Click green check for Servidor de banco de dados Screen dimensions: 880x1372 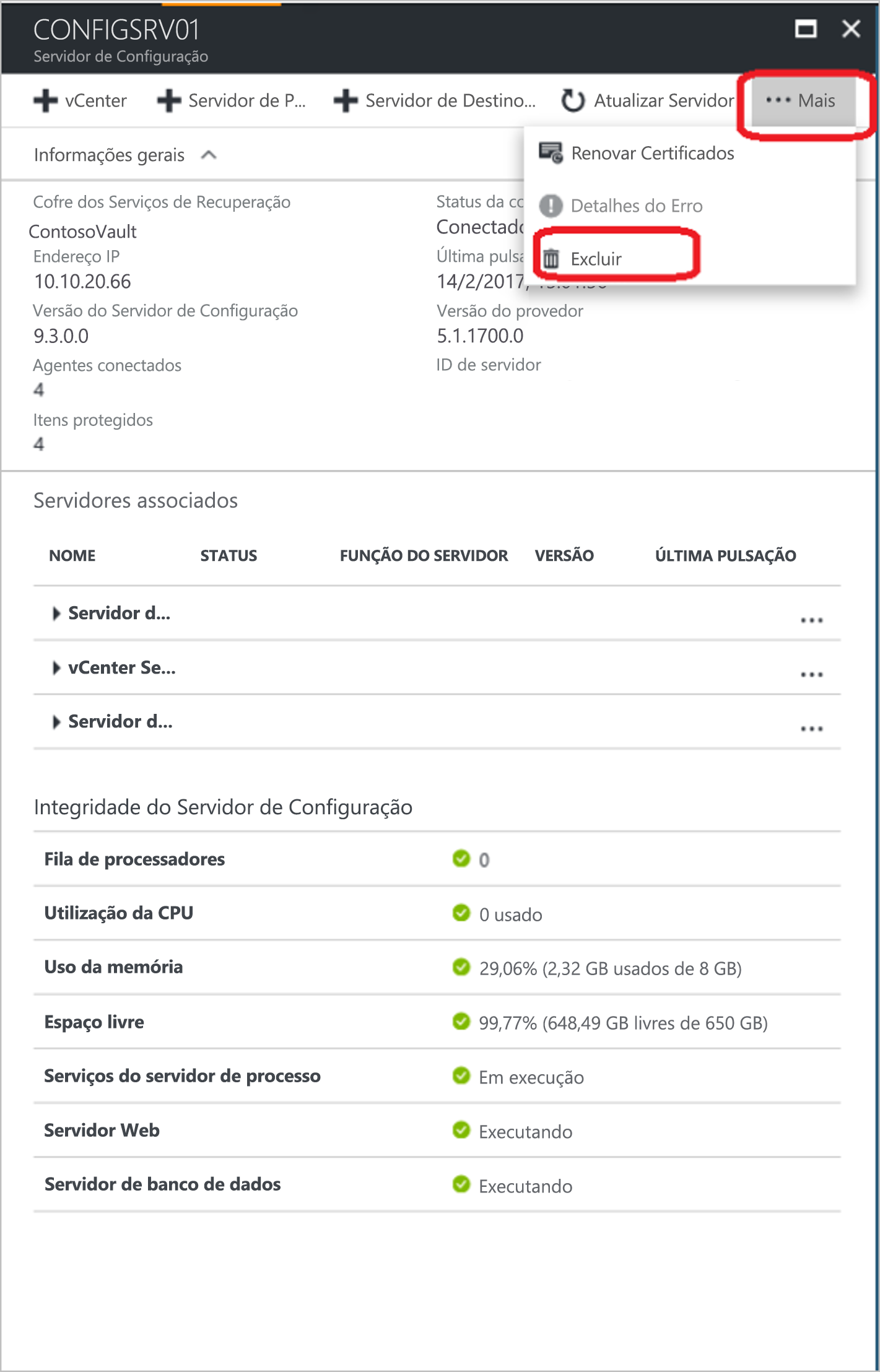(461, 1184)
